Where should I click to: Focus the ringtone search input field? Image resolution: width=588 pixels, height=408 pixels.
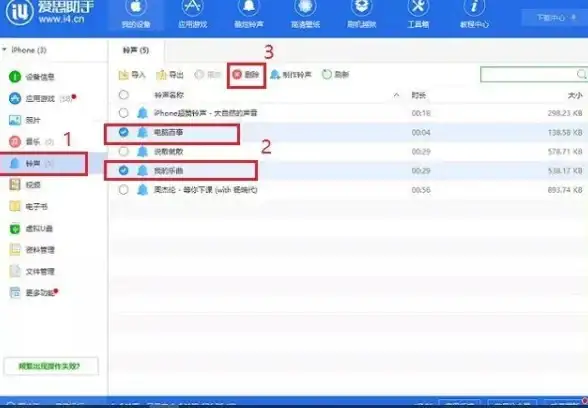(x=529, y=74)
